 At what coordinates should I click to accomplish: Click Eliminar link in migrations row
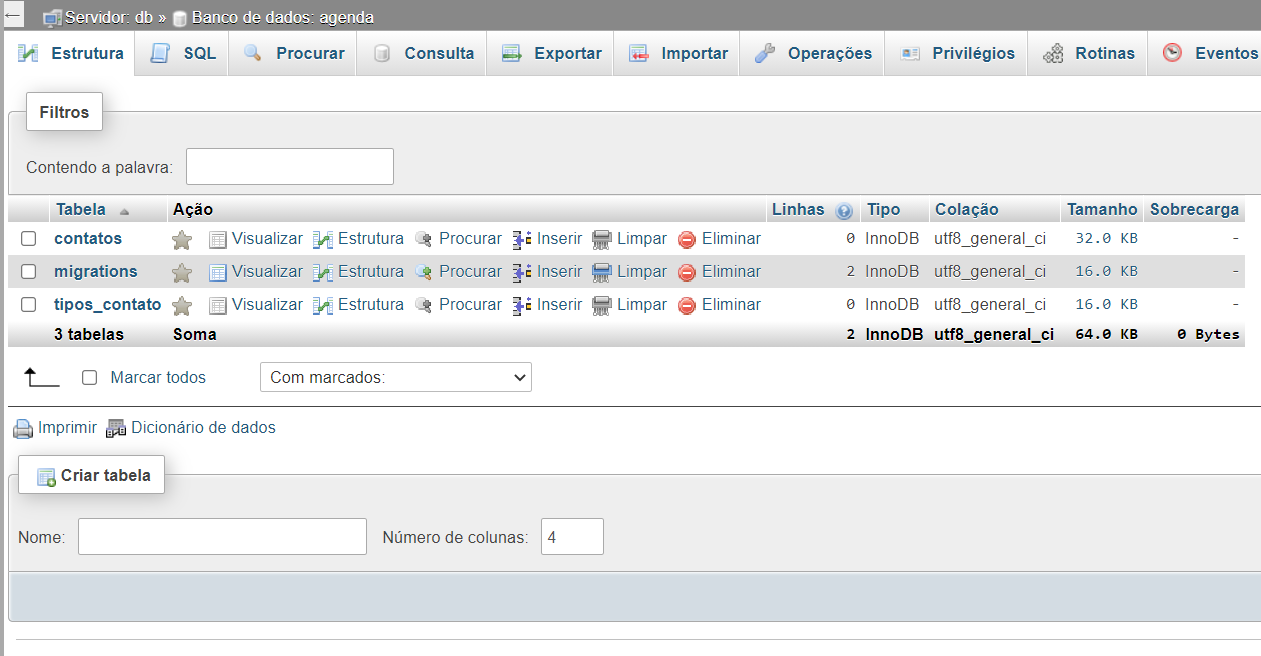tap(731, 272)
